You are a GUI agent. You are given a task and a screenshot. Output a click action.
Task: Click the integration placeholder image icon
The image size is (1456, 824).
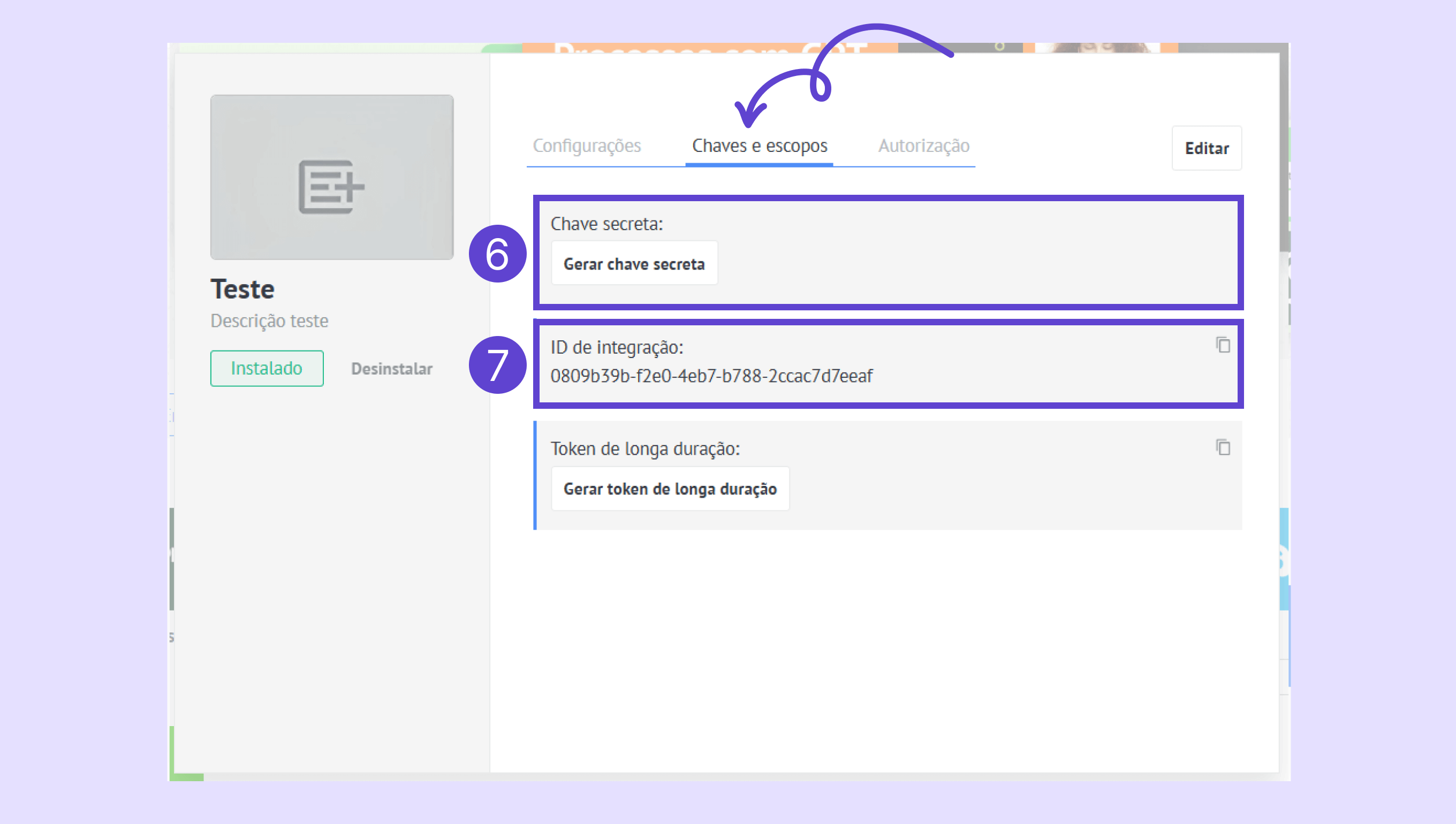point(332,187)
